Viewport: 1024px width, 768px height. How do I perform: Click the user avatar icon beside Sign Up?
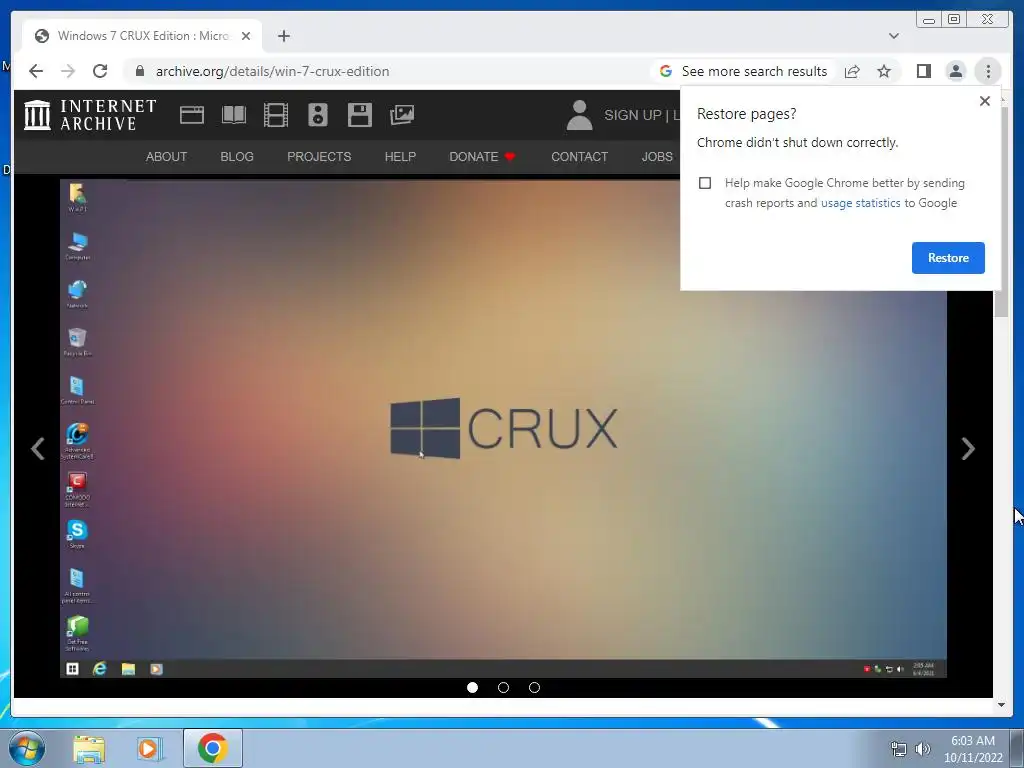579,115
